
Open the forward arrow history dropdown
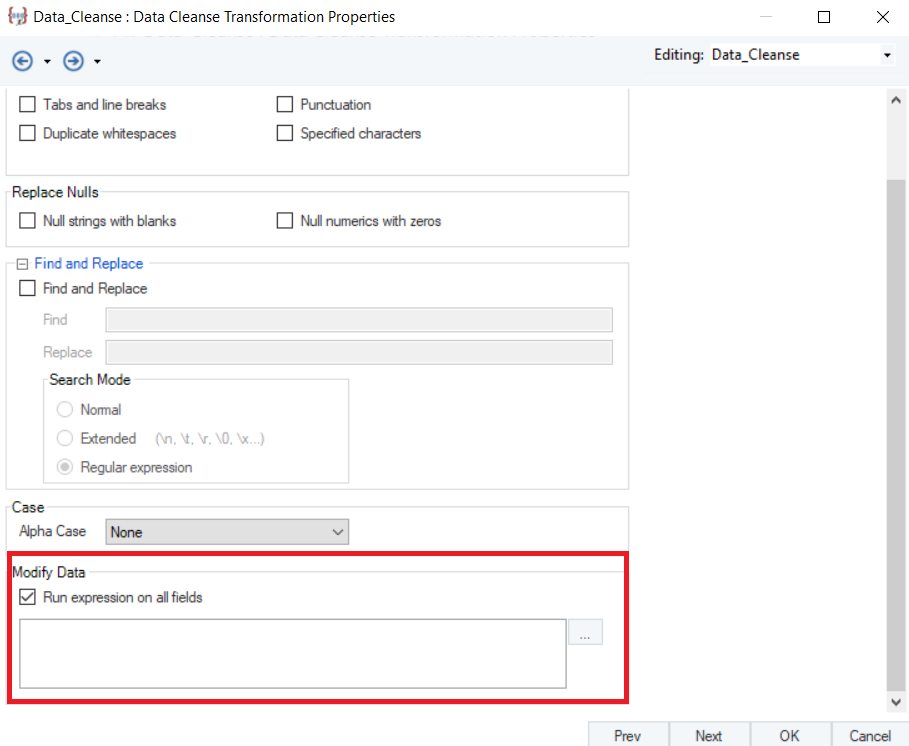(97, 62)
